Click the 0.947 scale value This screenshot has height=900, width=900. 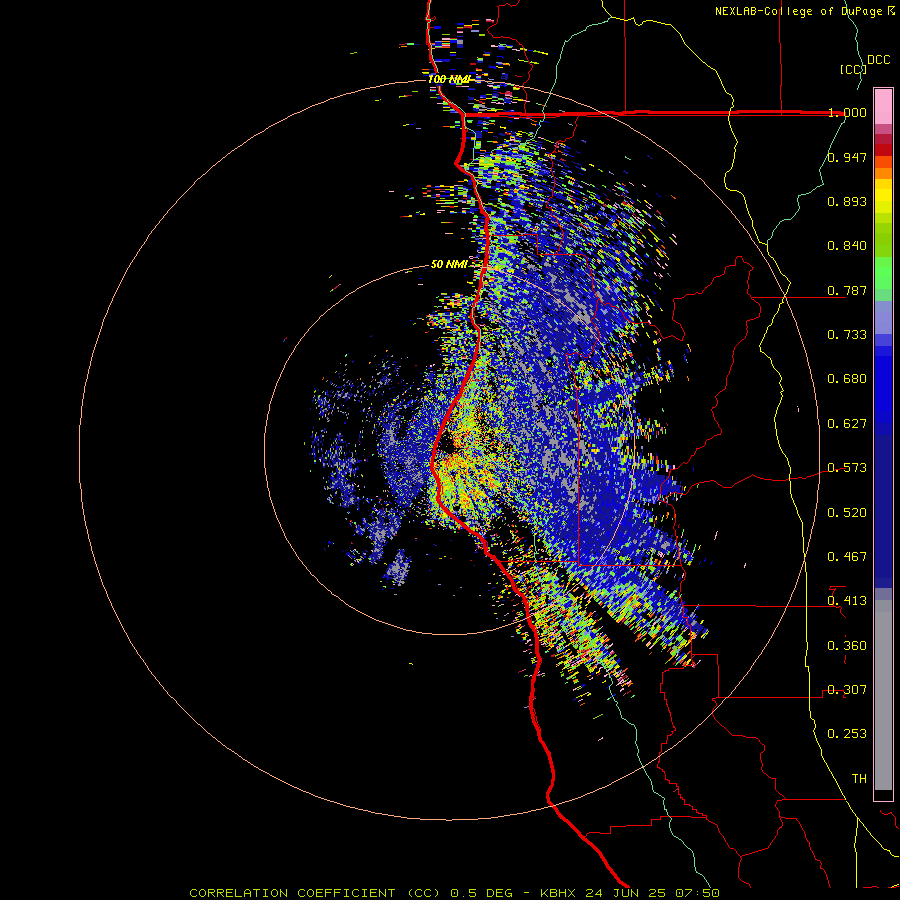pos(847,157)
